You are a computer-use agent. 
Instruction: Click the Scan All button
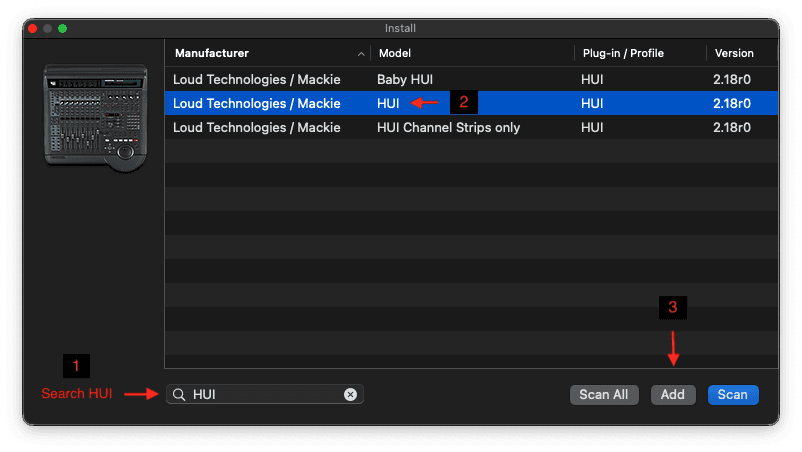coord(604,395)
